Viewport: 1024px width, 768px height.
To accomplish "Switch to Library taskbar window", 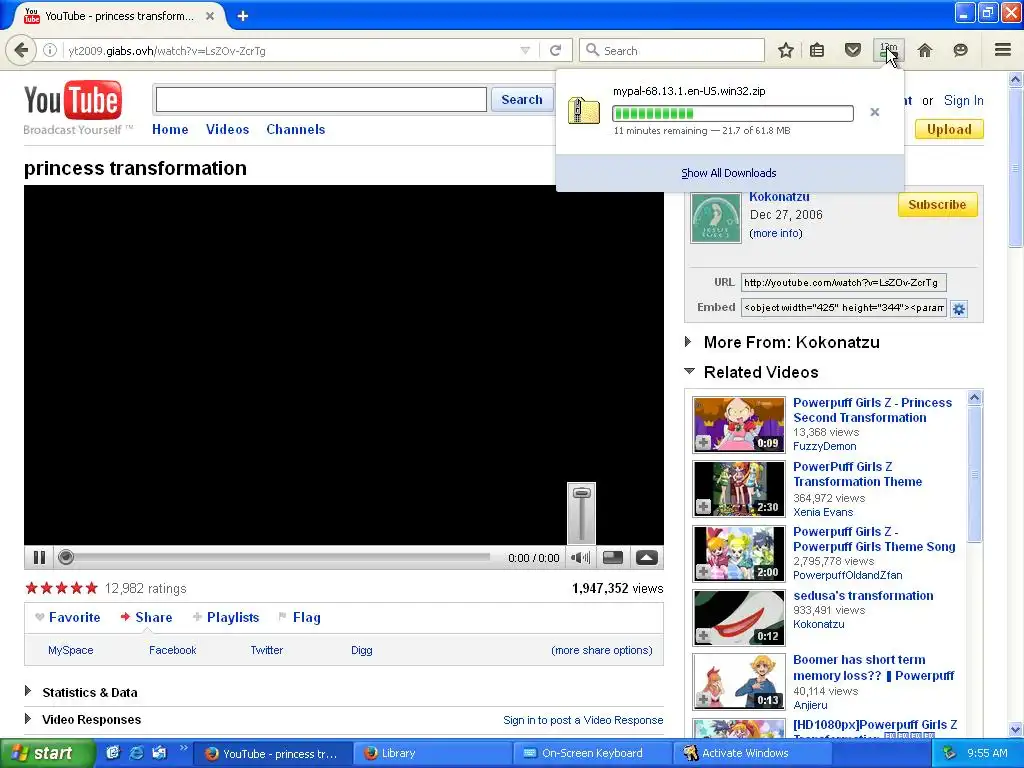I will pyautogui.click(x=433, y=753).
